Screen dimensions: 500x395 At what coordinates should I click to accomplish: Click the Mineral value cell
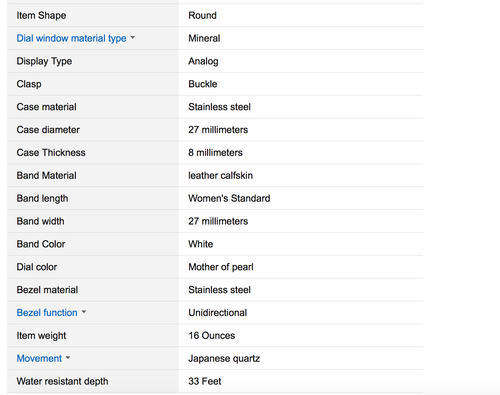pos(204,38)
